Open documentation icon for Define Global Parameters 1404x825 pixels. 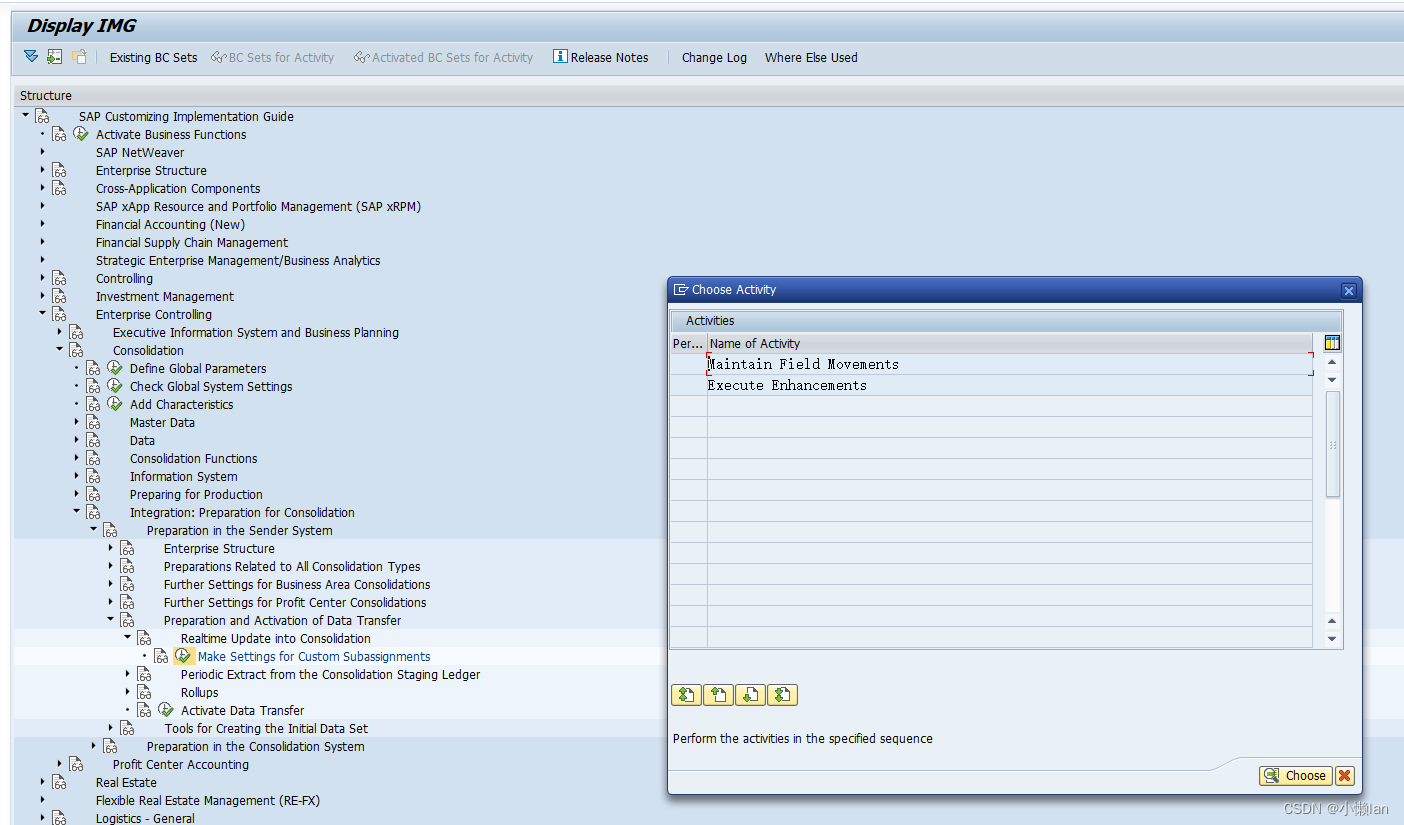click(93, 368)
